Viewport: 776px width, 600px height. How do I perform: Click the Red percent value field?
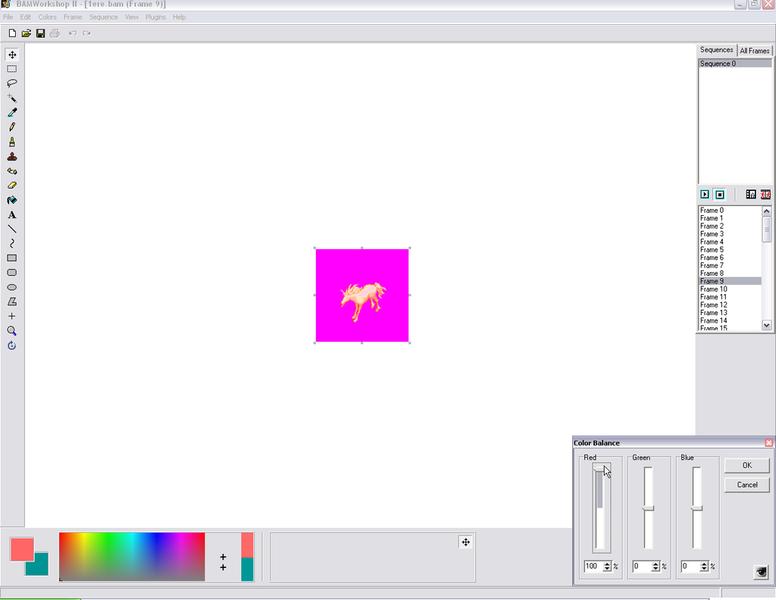(593, 566)
